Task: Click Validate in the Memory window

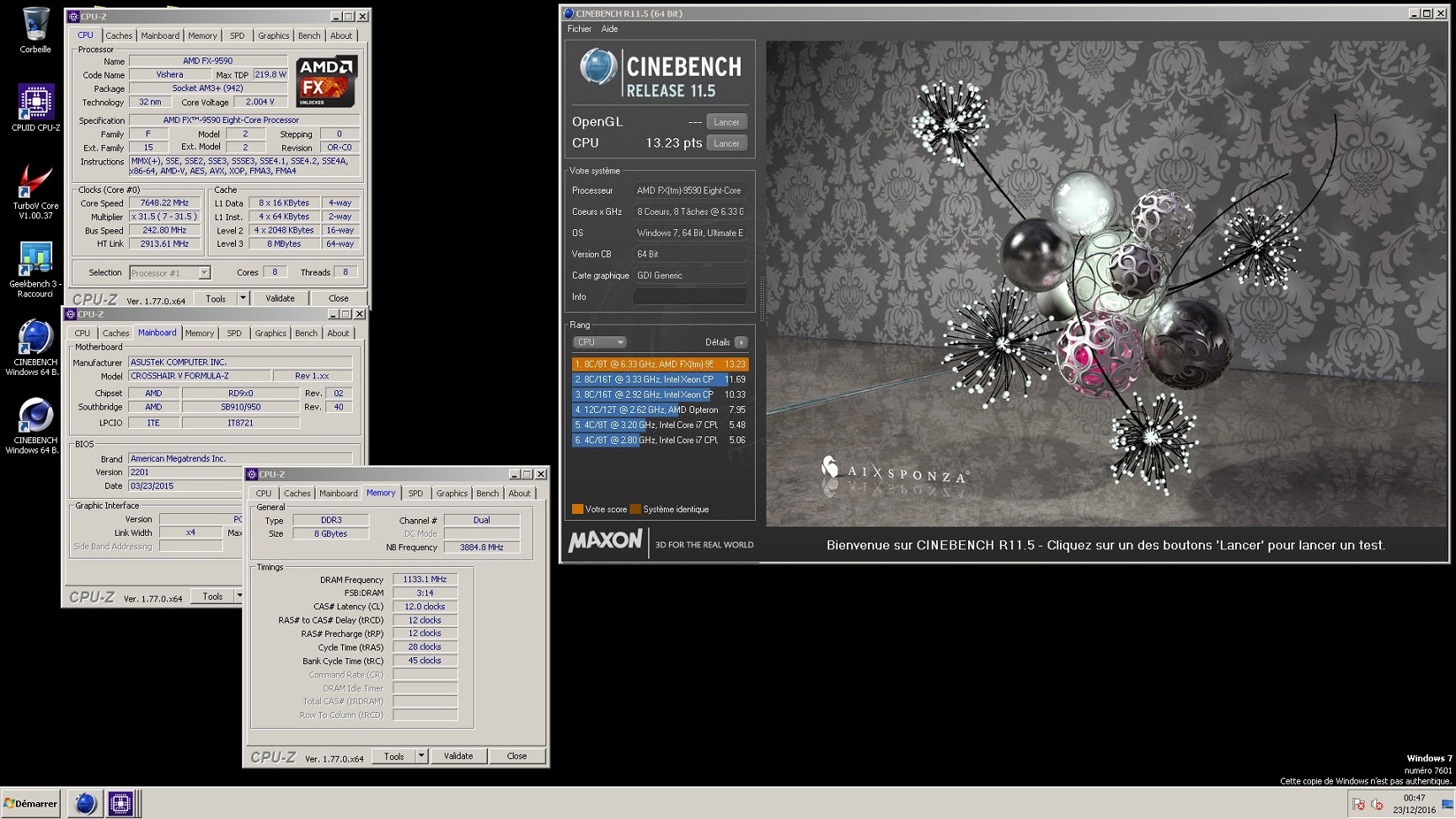Action: 458,757
